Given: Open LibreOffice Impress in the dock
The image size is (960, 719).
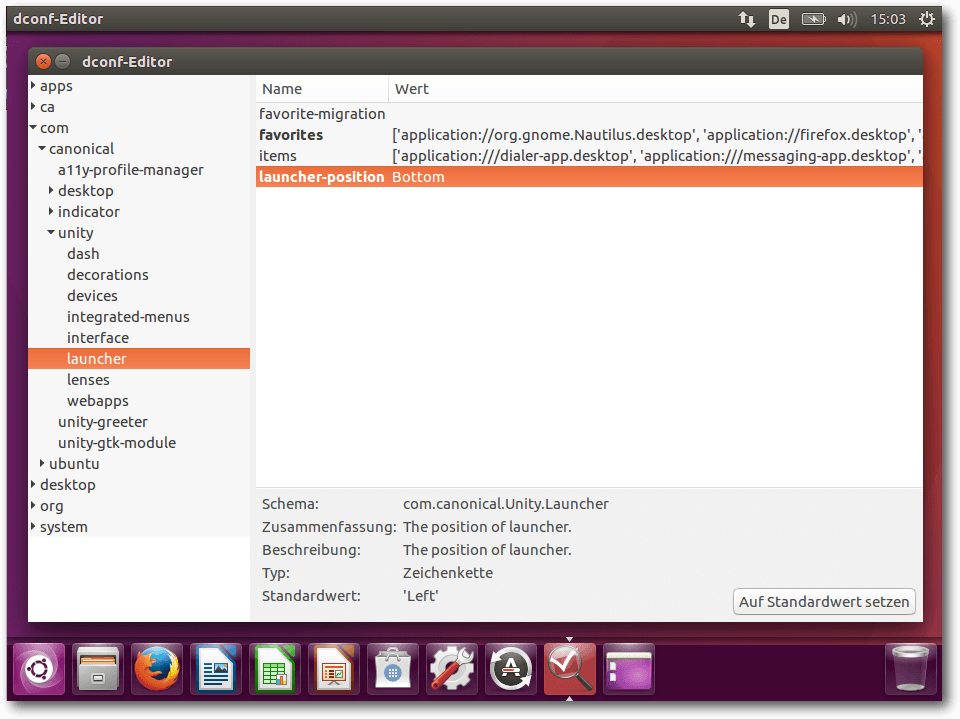Looking at the screenshot, I should pyautogui.click(x=334, y=669).
